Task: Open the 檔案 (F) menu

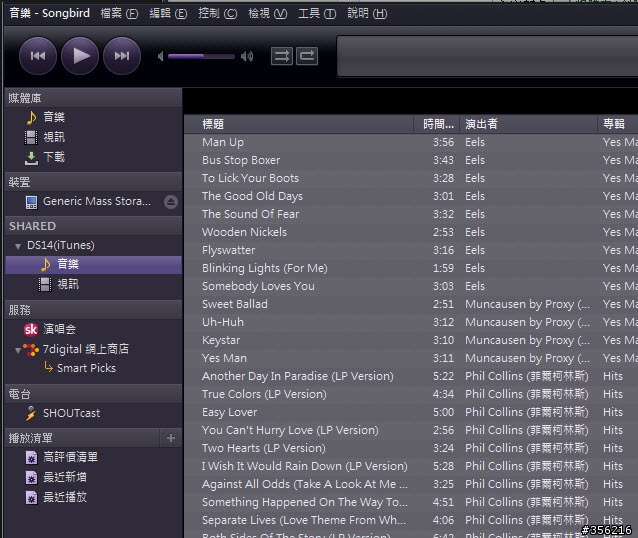Action: tap(119, 13)
